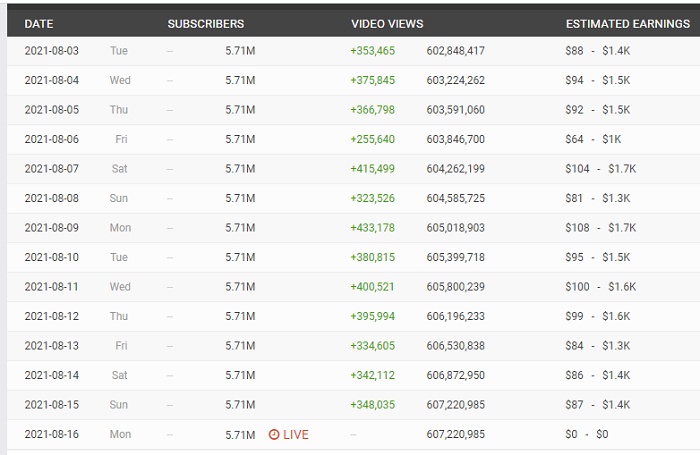The image size is (700, 455).
Task: Click the DATE column header
Action: click(39, 23)
